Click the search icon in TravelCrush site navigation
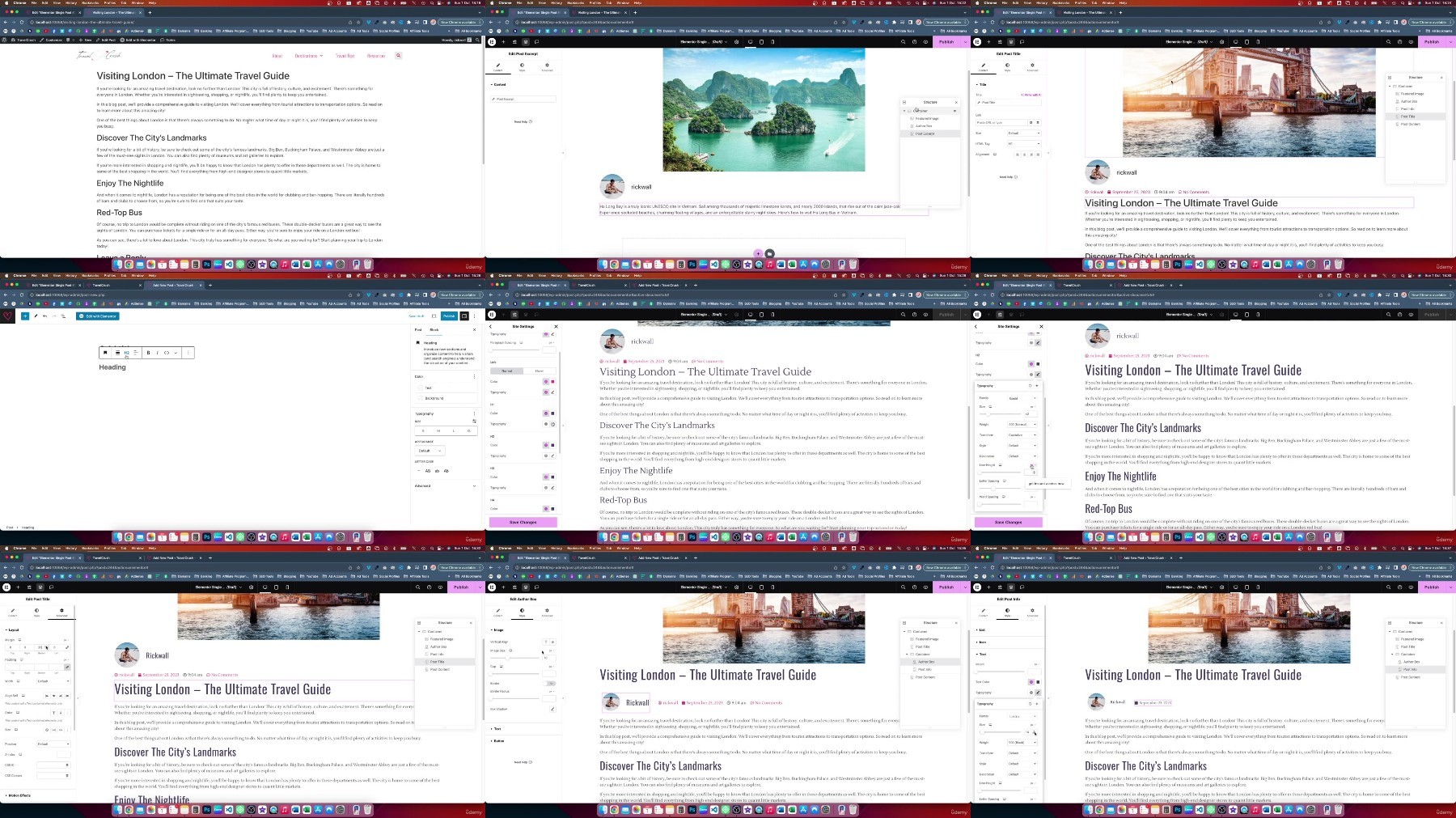Image resolution: width=1456 pixels, height=818 pixels. pyautogui.click(x=398, y=56)
